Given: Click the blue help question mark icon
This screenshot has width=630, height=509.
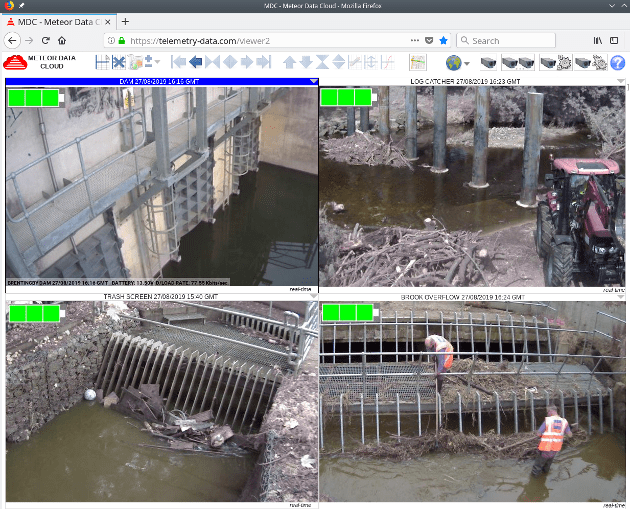Looking at the screenshot, I should point(617,62).
